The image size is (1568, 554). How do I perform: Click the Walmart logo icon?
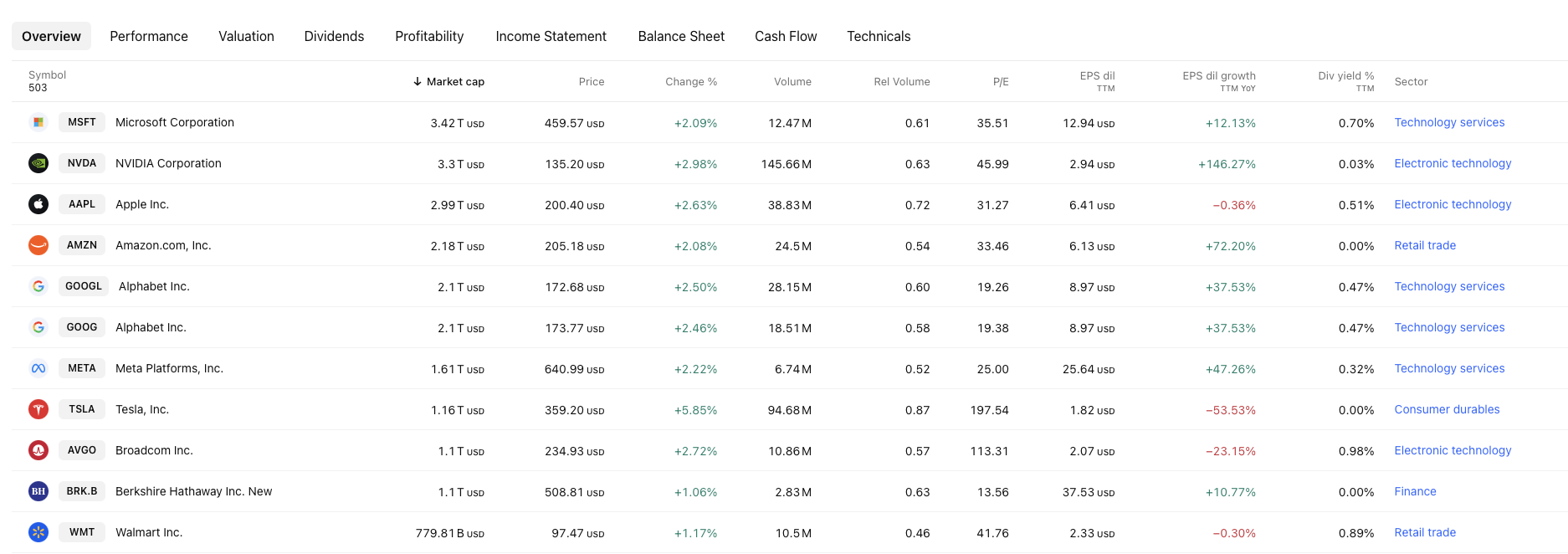coord(38,532)
